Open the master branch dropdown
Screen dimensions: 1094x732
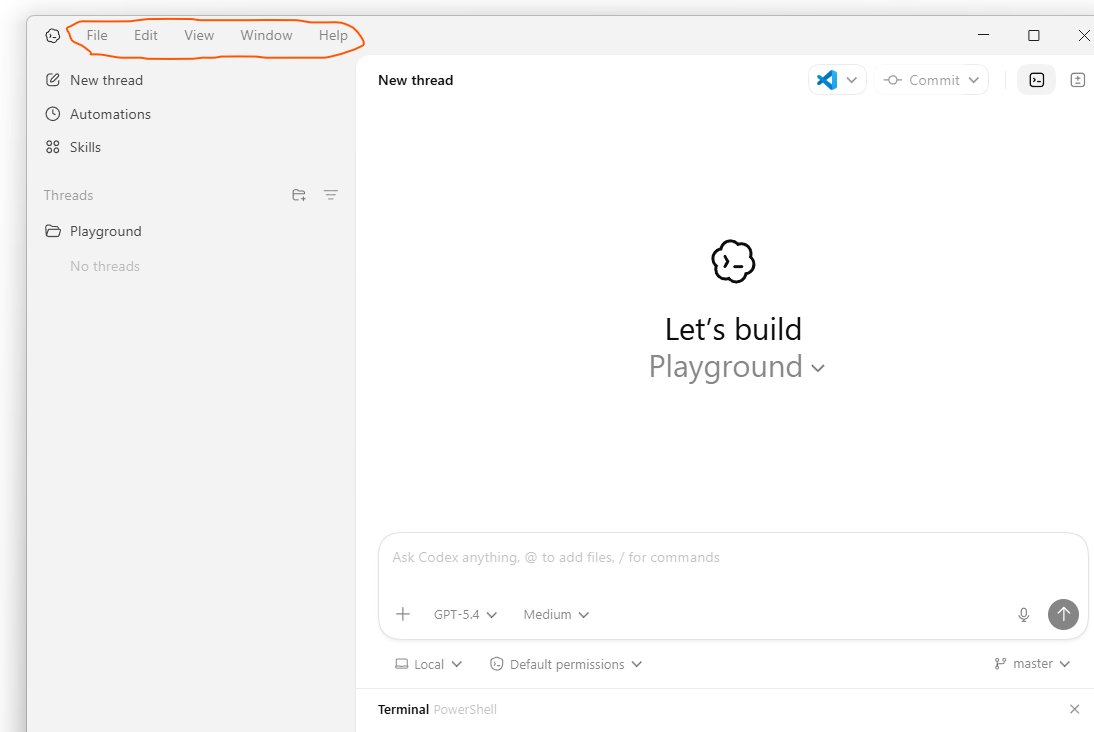(x=1032, y=664)
